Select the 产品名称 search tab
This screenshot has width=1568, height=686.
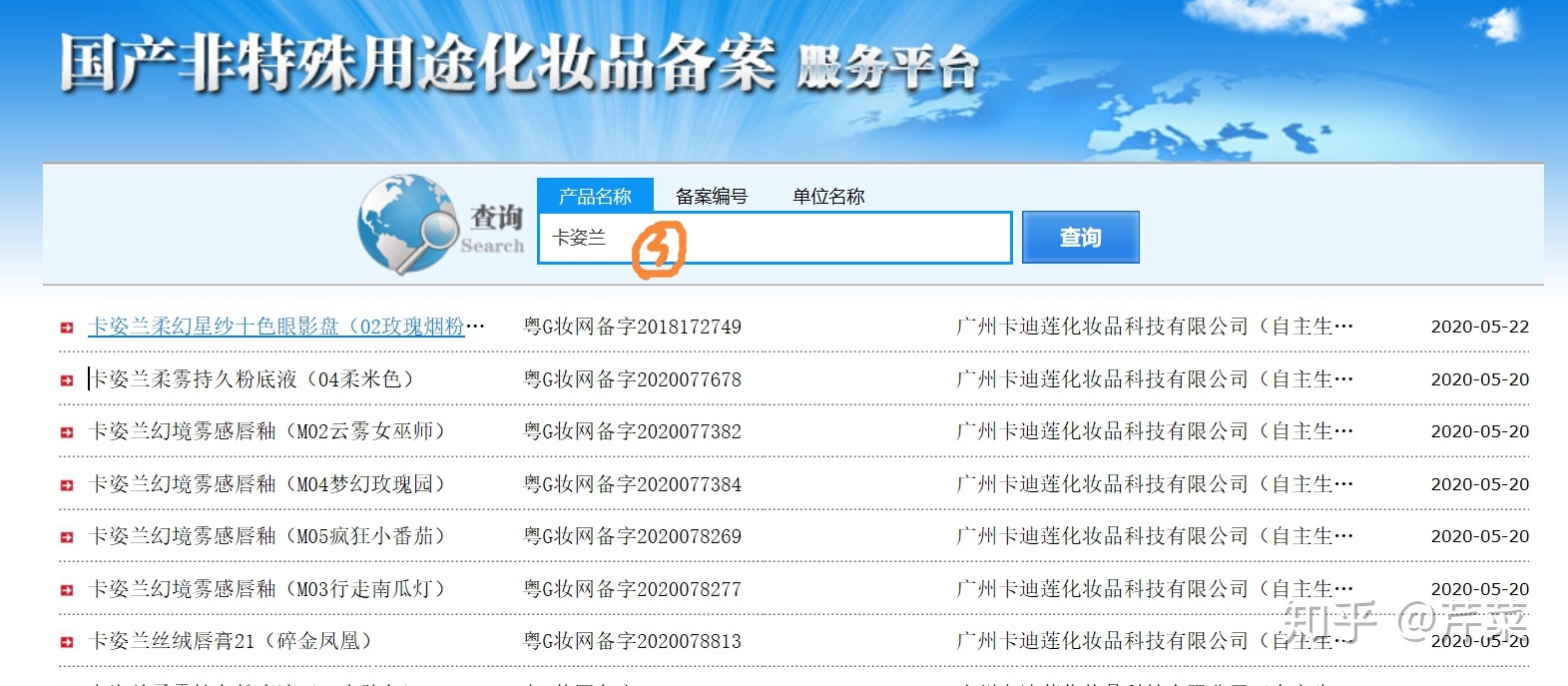(595, 196)
